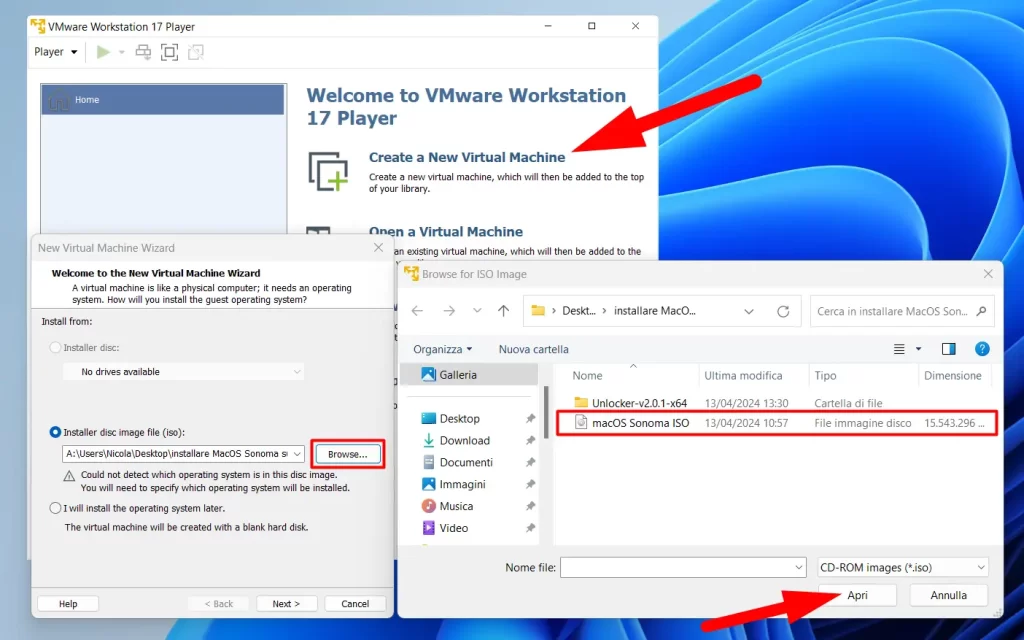This screenshot has width=1024, height=640.
Task: Sort by the Tipo column header
Action: tap(825, 376)
